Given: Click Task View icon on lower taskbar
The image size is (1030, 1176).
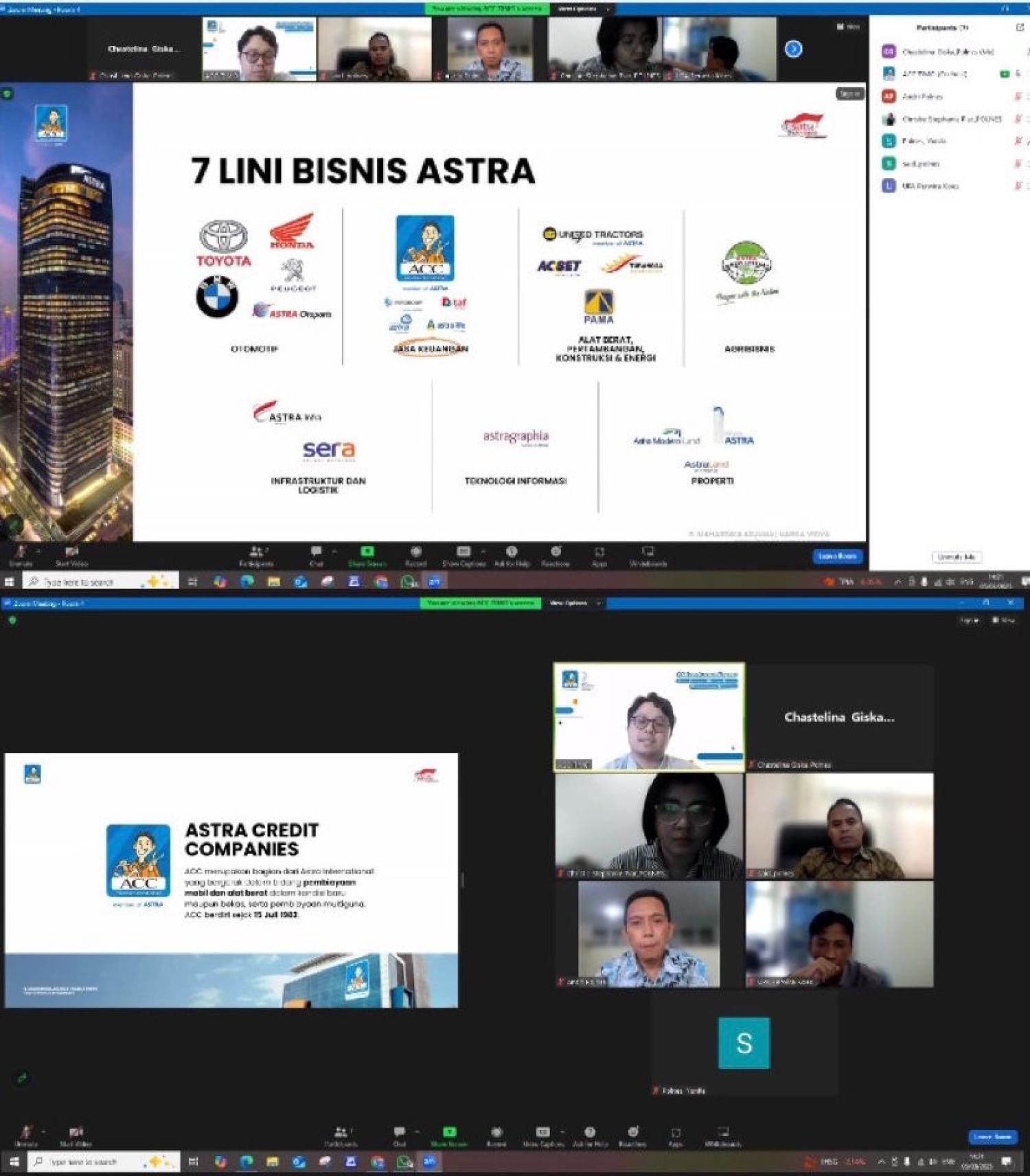Looking at the screenshot, I should pos(194,1162).
